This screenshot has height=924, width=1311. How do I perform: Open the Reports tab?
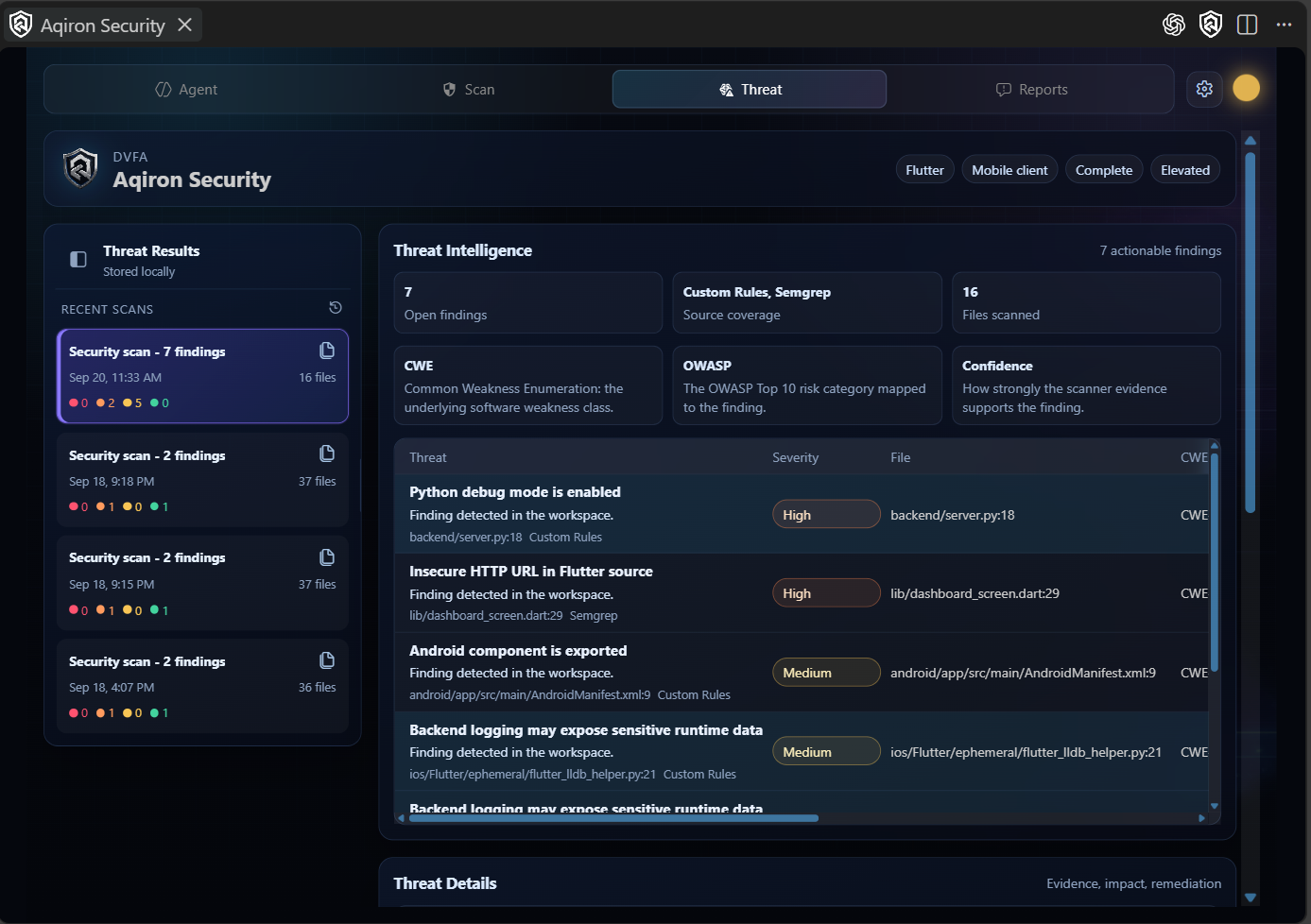pos(1031,90)
